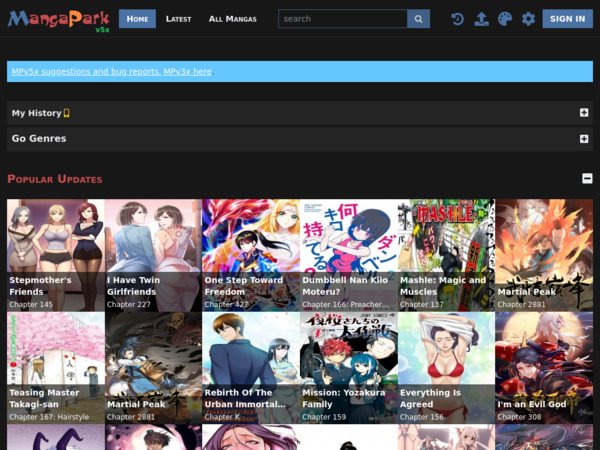Open Dumbbell Nan Kilo Moteru? title link
Viewport: 600px width, 450px height.
point(345,286)
